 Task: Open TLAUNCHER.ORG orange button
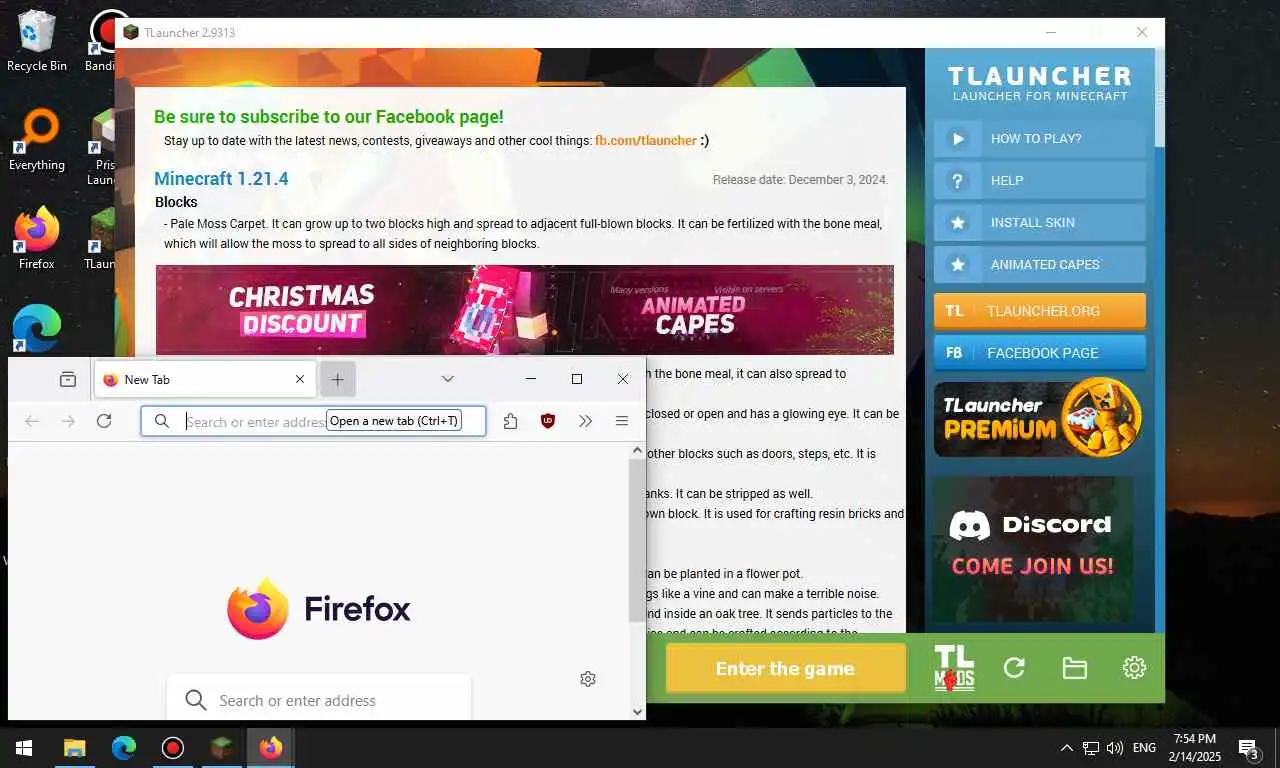tap(1040, 311)
